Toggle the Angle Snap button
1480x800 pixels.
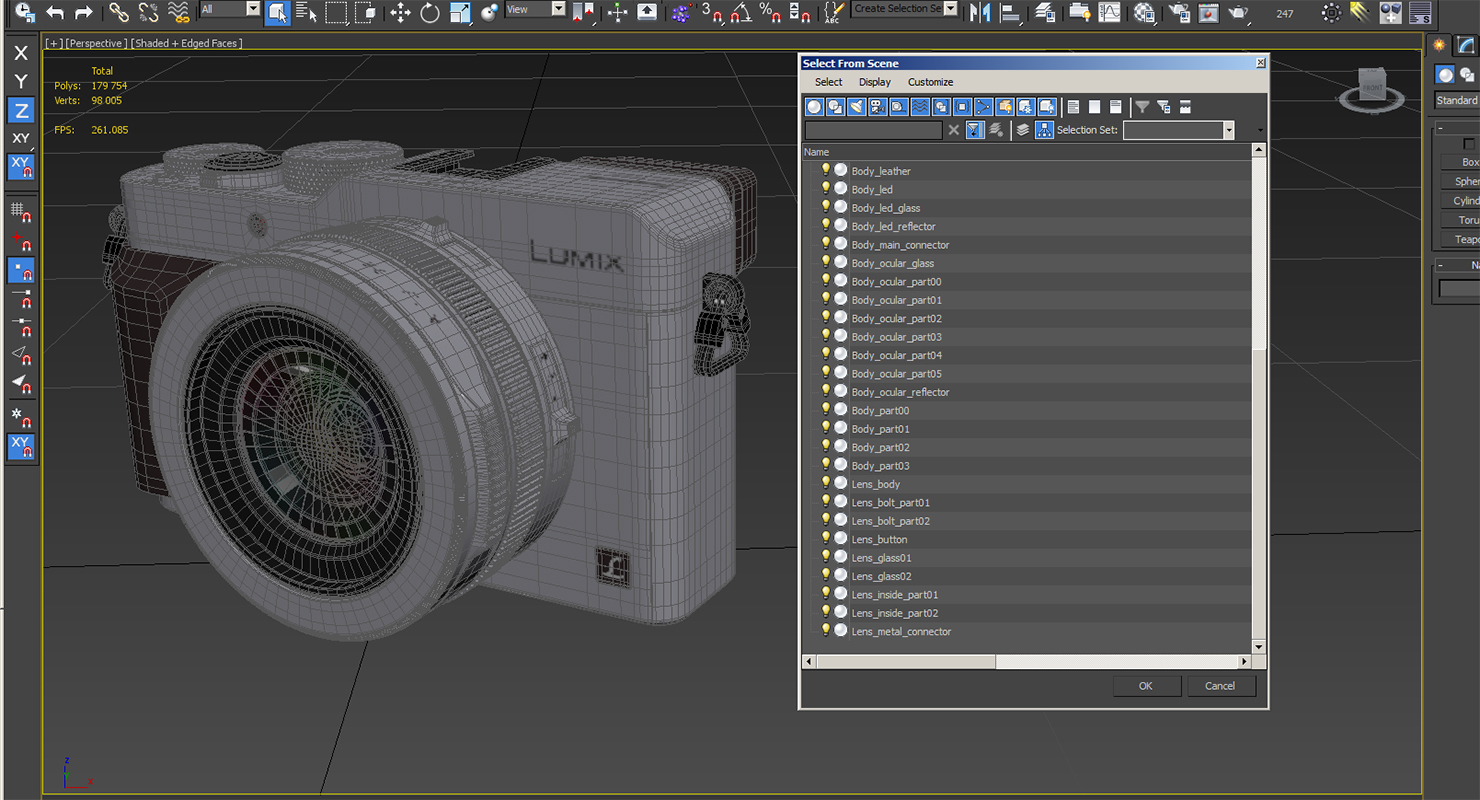(741, 12)
